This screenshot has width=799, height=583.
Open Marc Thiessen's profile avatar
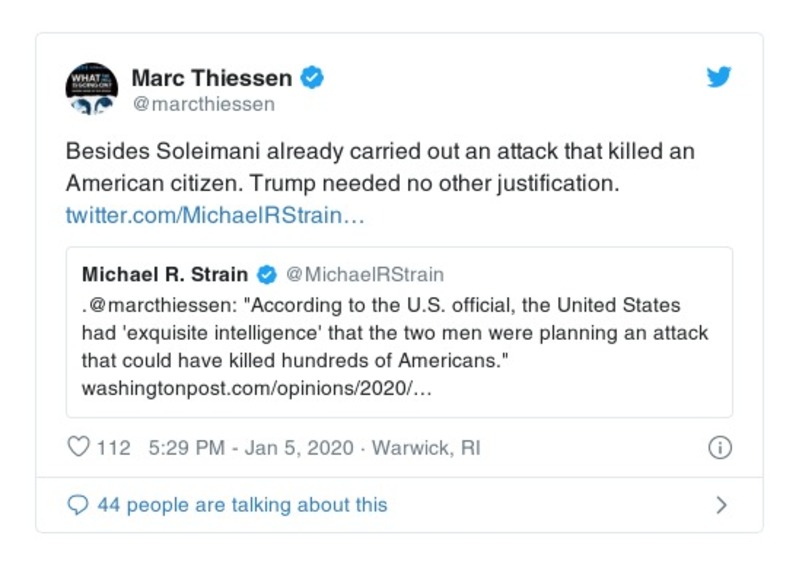[x=92, y=88]
